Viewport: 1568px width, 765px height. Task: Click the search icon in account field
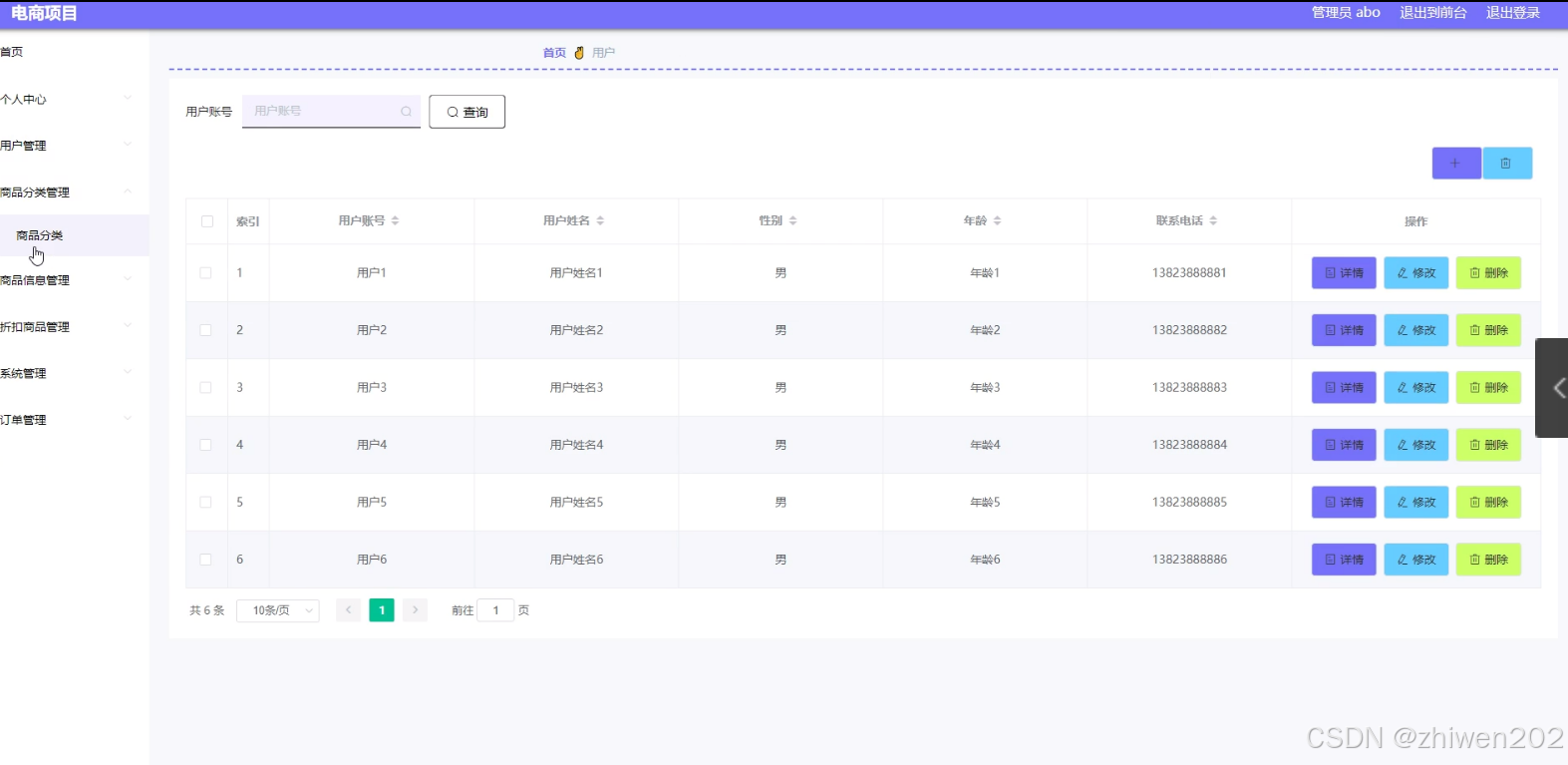tap(406, 112)
